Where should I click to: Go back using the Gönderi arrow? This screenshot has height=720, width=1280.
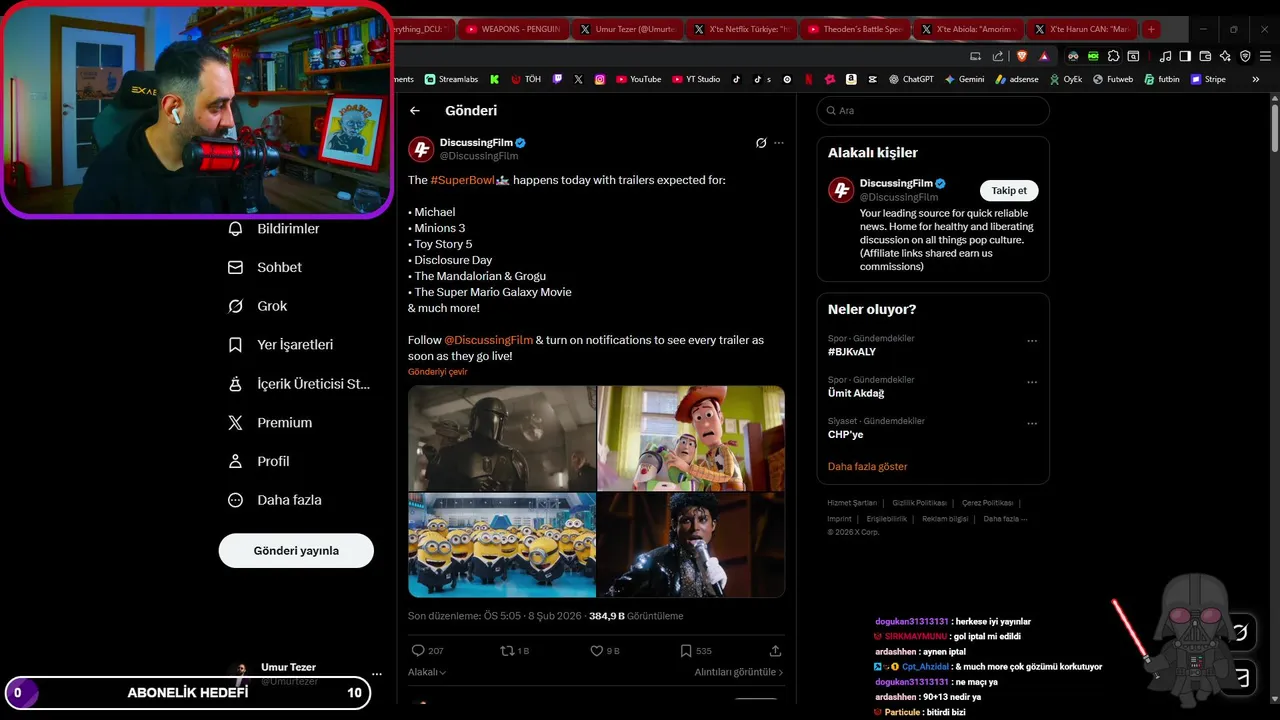tap(415, 111)
